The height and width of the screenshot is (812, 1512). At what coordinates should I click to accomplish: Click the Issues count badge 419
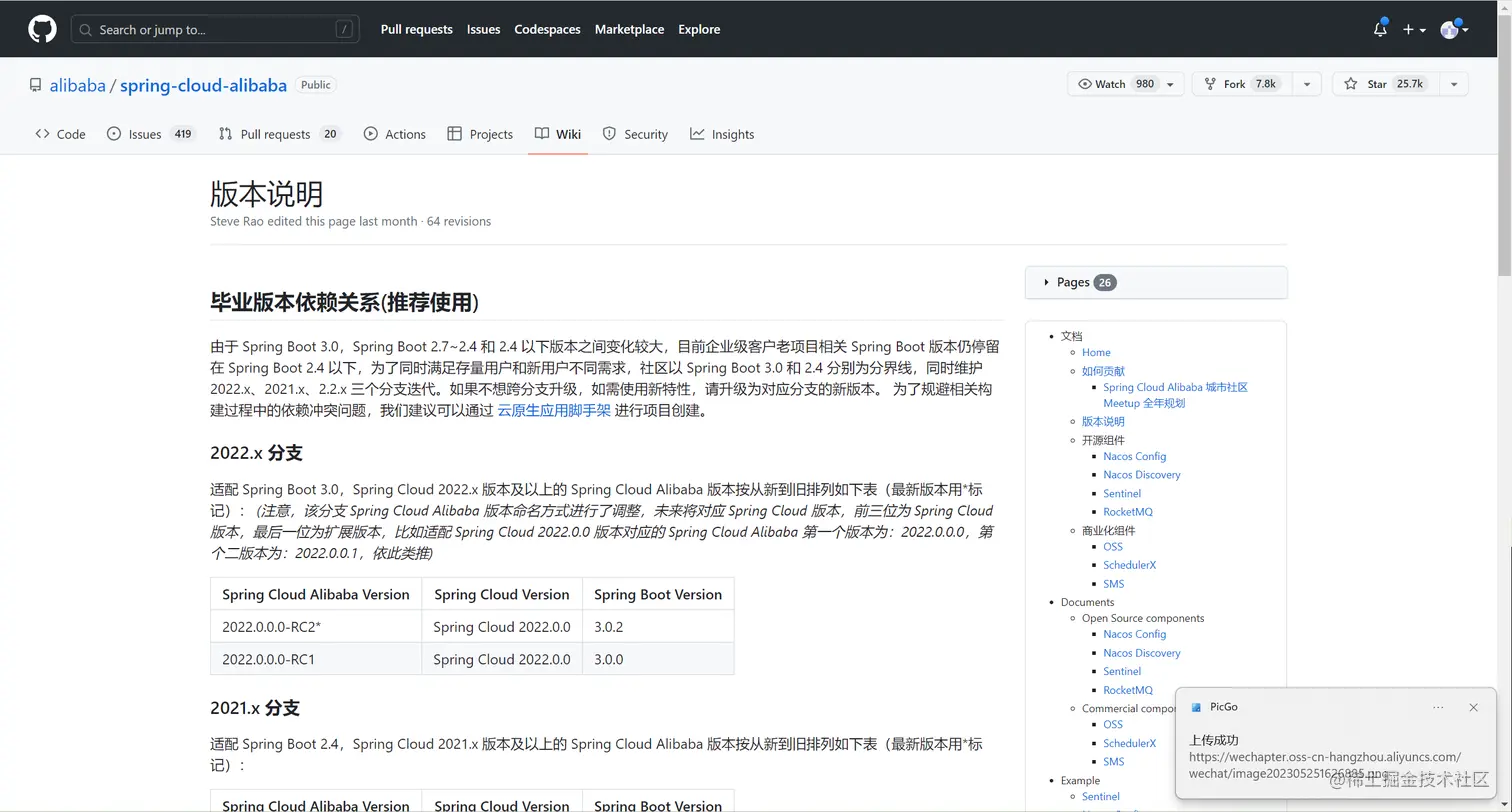[182, 134]
